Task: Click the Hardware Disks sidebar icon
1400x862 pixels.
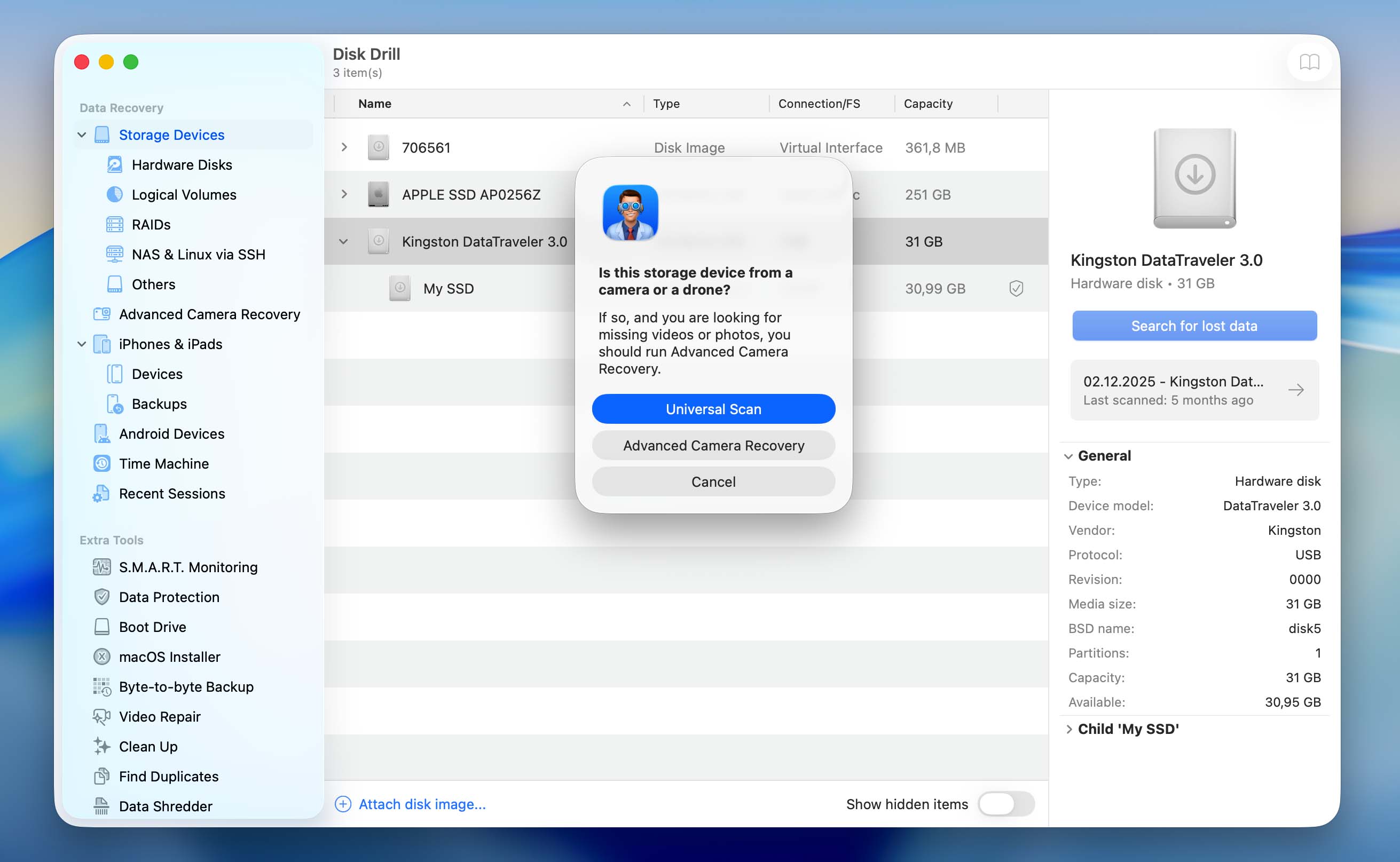Action: pyautogui.click(x=115, y=165)
